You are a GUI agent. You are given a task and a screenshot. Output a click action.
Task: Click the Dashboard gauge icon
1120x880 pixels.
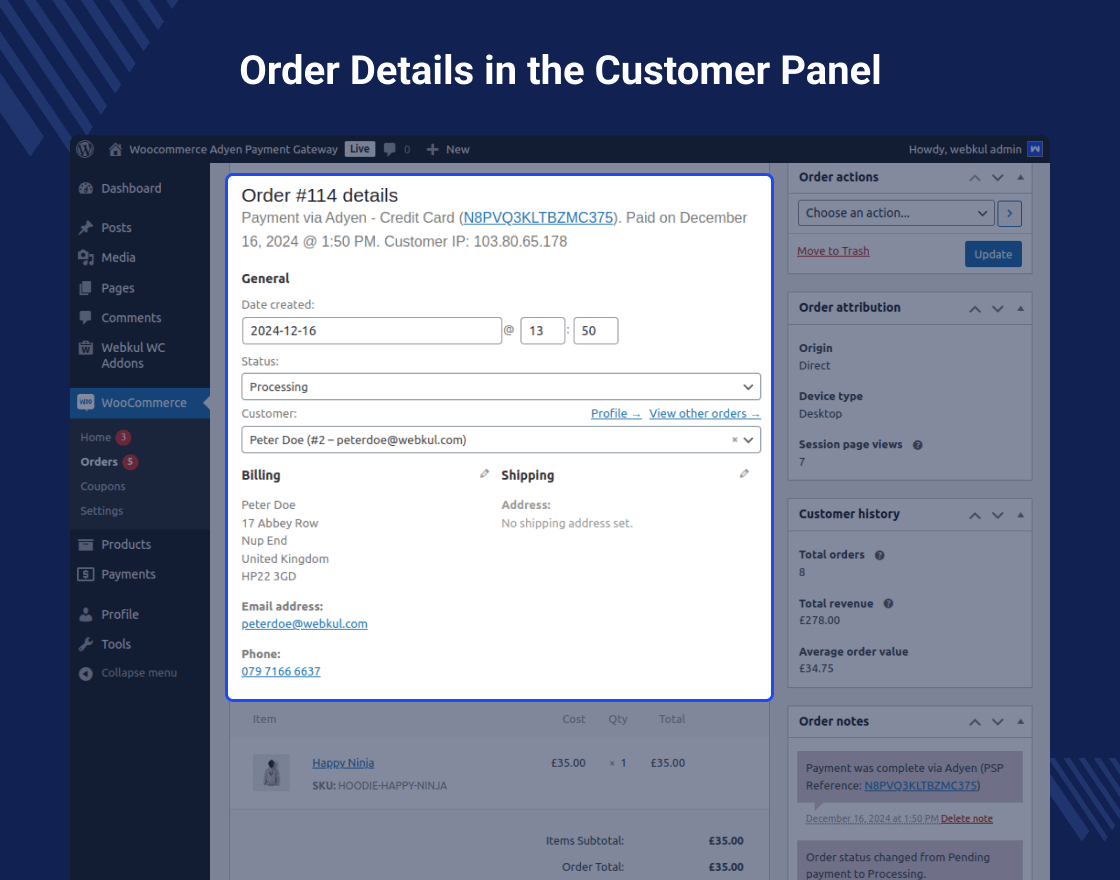click(x=86, y=189)
